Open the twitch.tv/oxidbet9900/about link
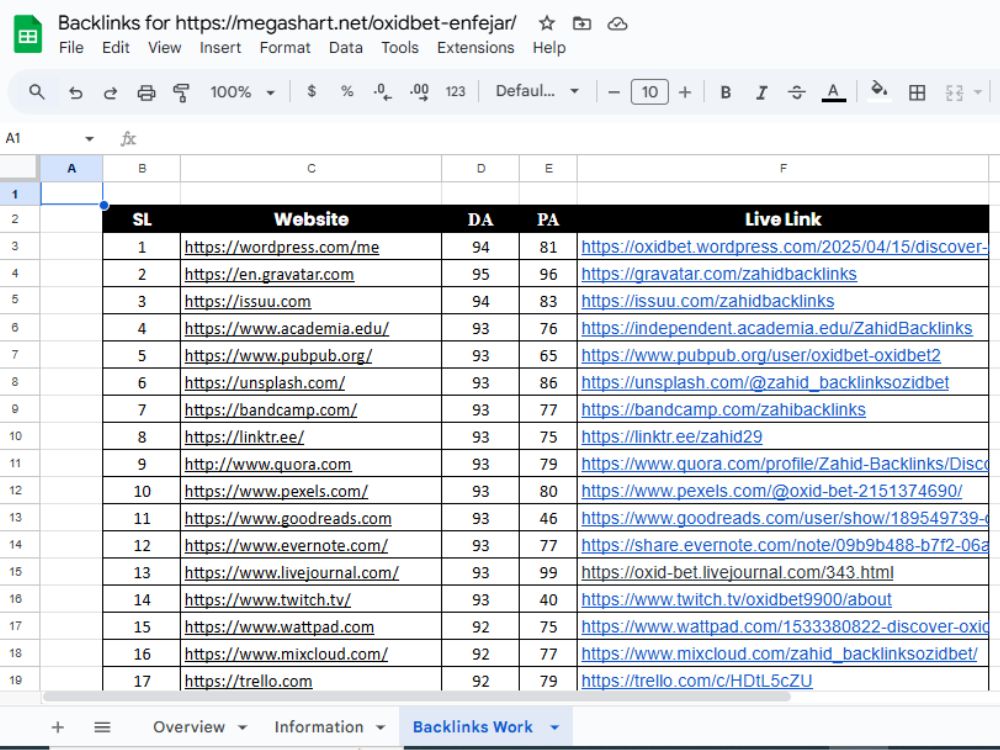1000x750 pixels. 737,599
